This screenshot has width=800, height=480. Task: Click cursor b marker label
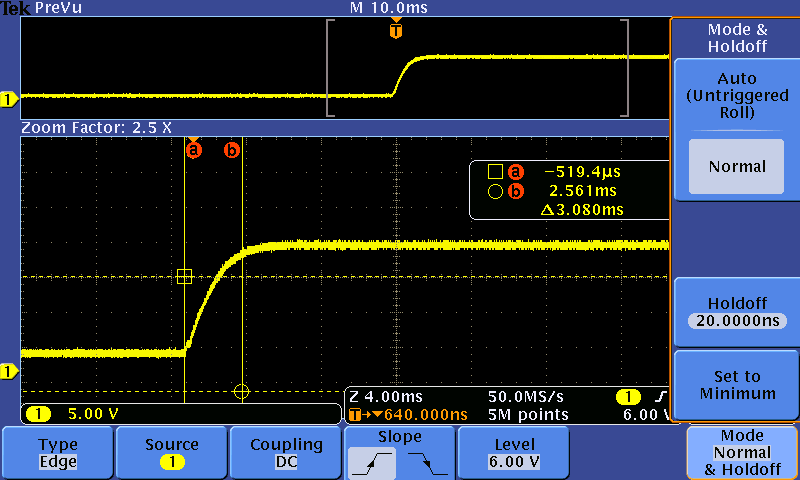coord(232,150)
